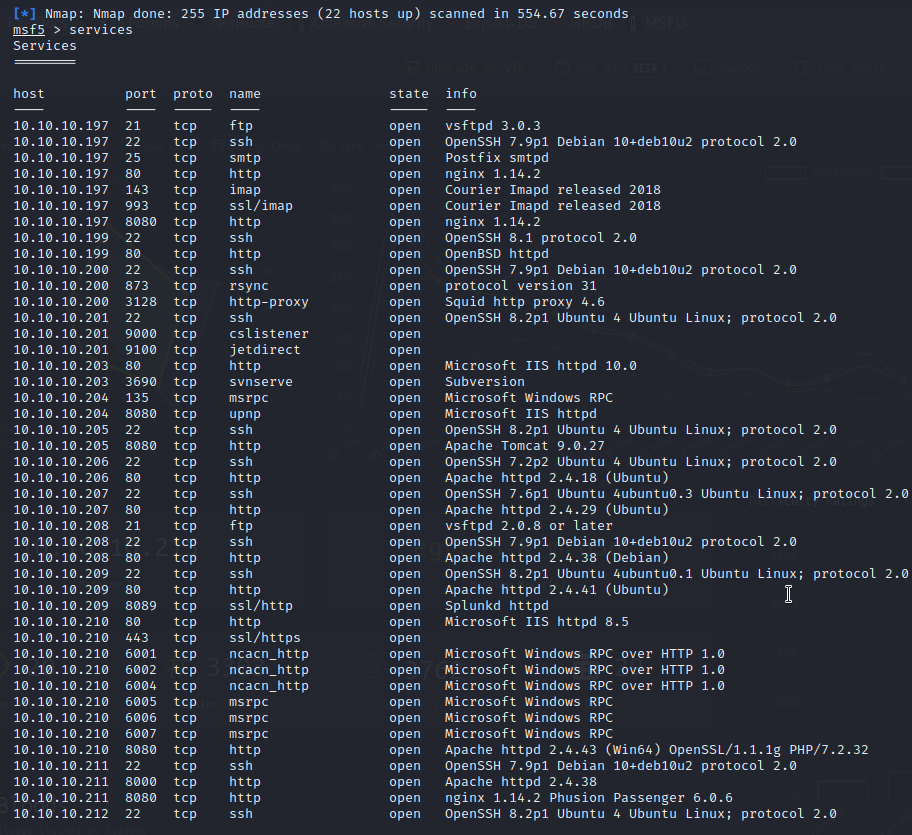The height and width of the screenshot is (835, 912).
Task: Click the 'nginx 1.14.2 Phusion Passenger' entry
Action: (589, 798)
